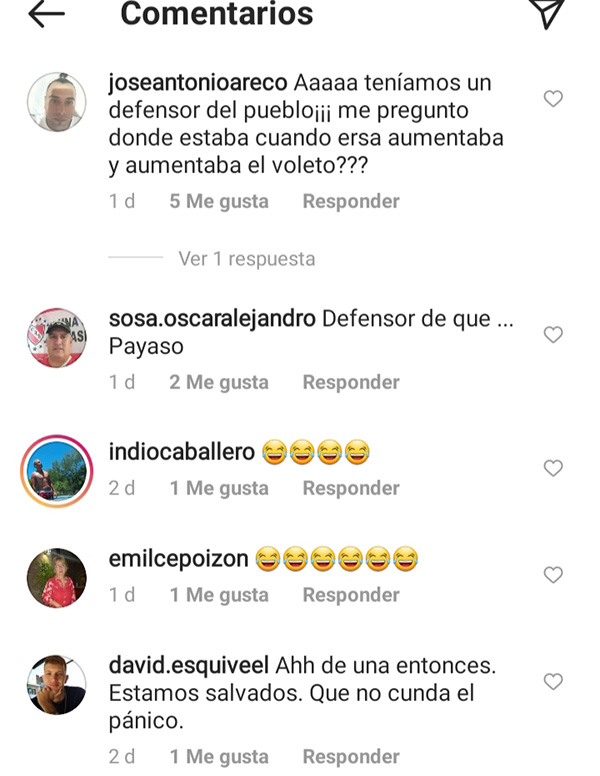
Task: Open the emilcepoizon username link
Action: 178,559
